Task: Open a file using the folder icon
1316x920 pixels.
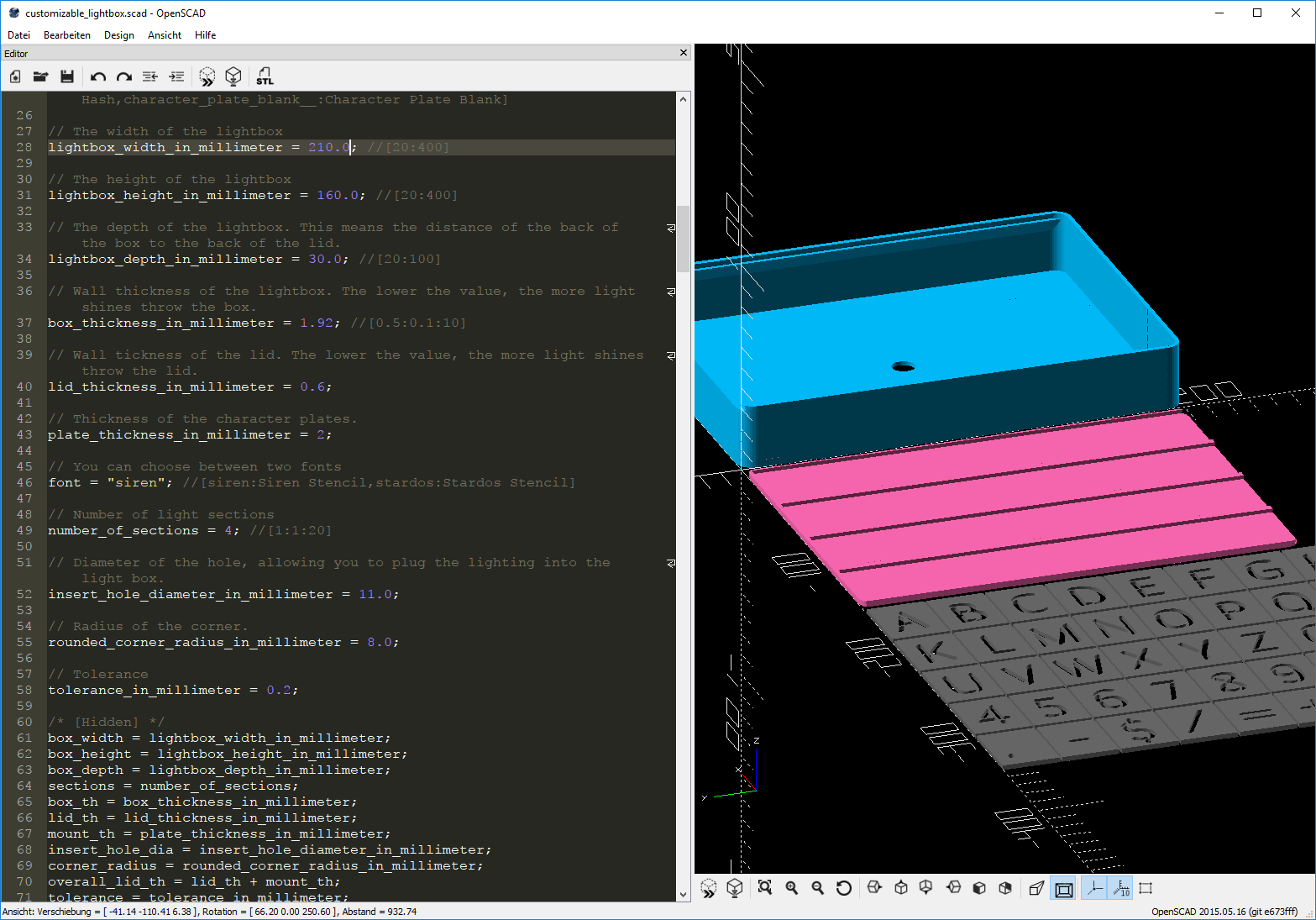Action: click(40, 76)
